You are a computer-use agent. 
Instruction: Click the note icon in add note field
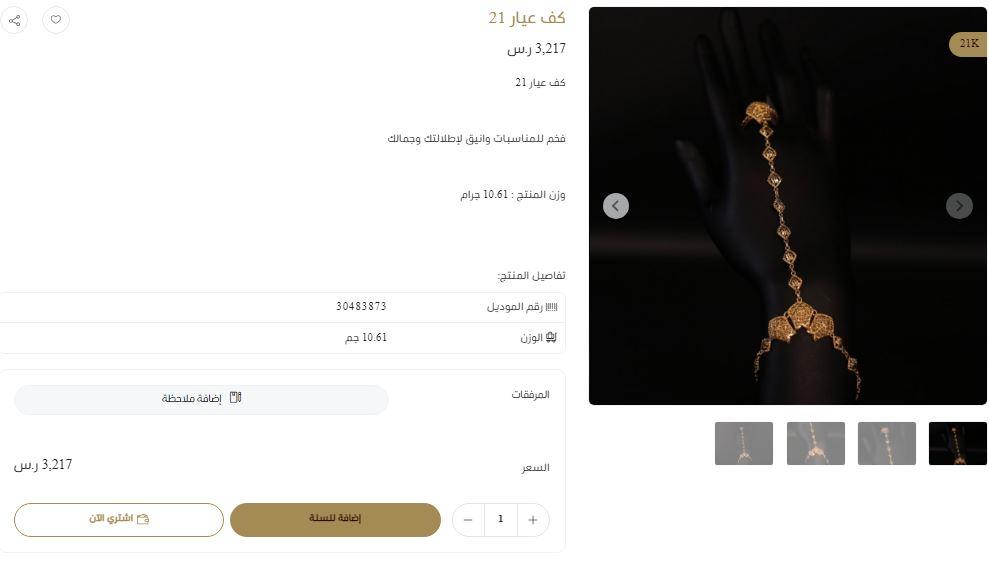tap(235, 397)
